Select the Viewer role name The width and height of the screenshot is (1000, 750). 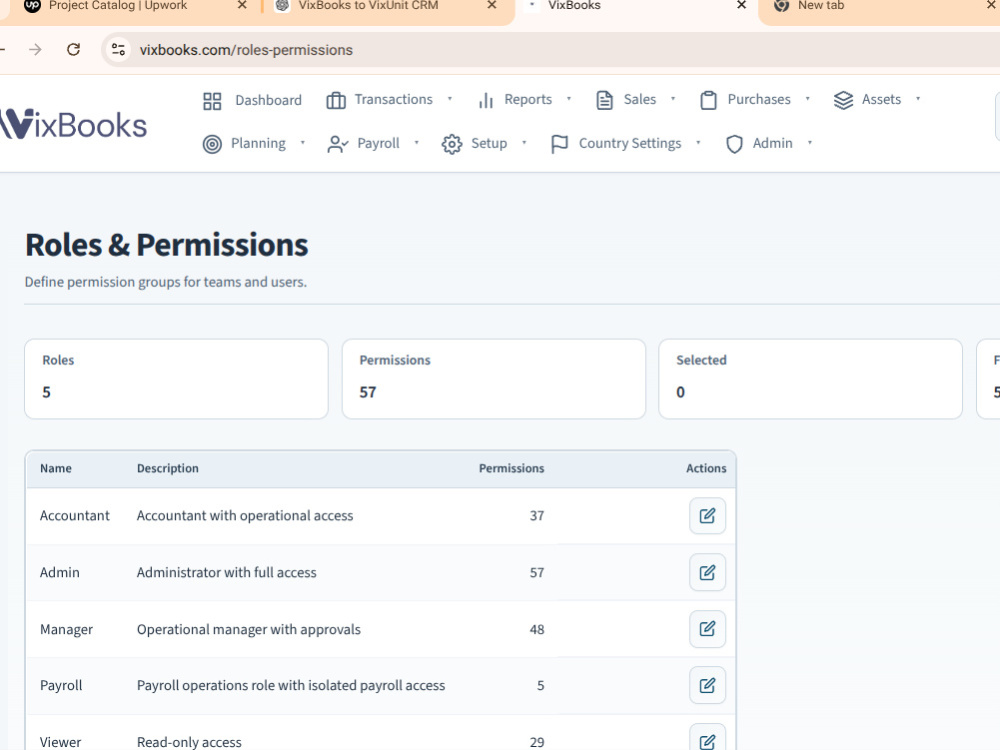click(61, 742)
